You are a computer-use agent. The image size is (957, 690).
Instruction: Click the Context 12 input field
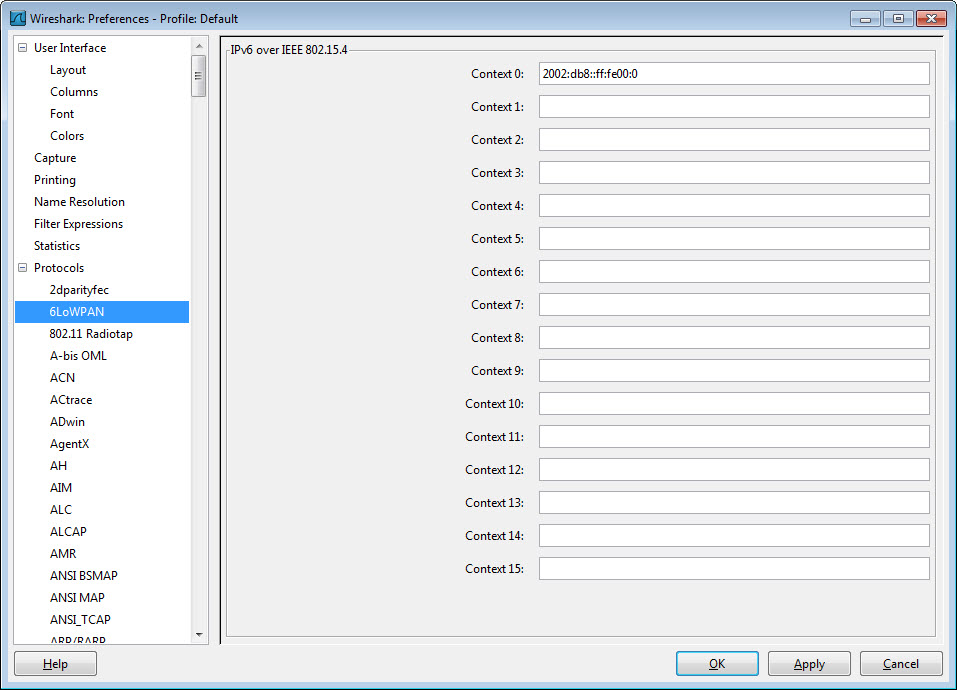click(734, 469)
